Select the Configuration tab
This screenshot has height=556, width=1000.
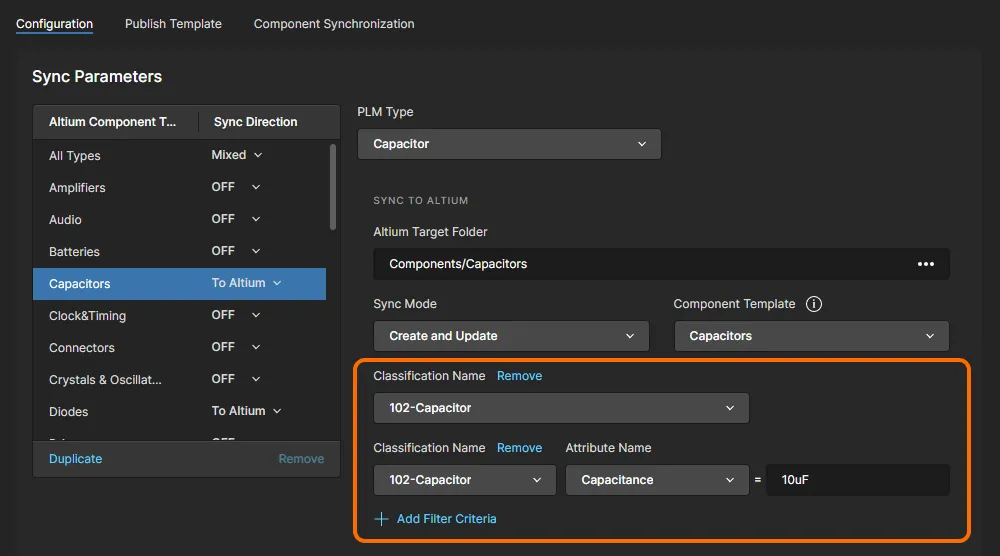[54, 24]
